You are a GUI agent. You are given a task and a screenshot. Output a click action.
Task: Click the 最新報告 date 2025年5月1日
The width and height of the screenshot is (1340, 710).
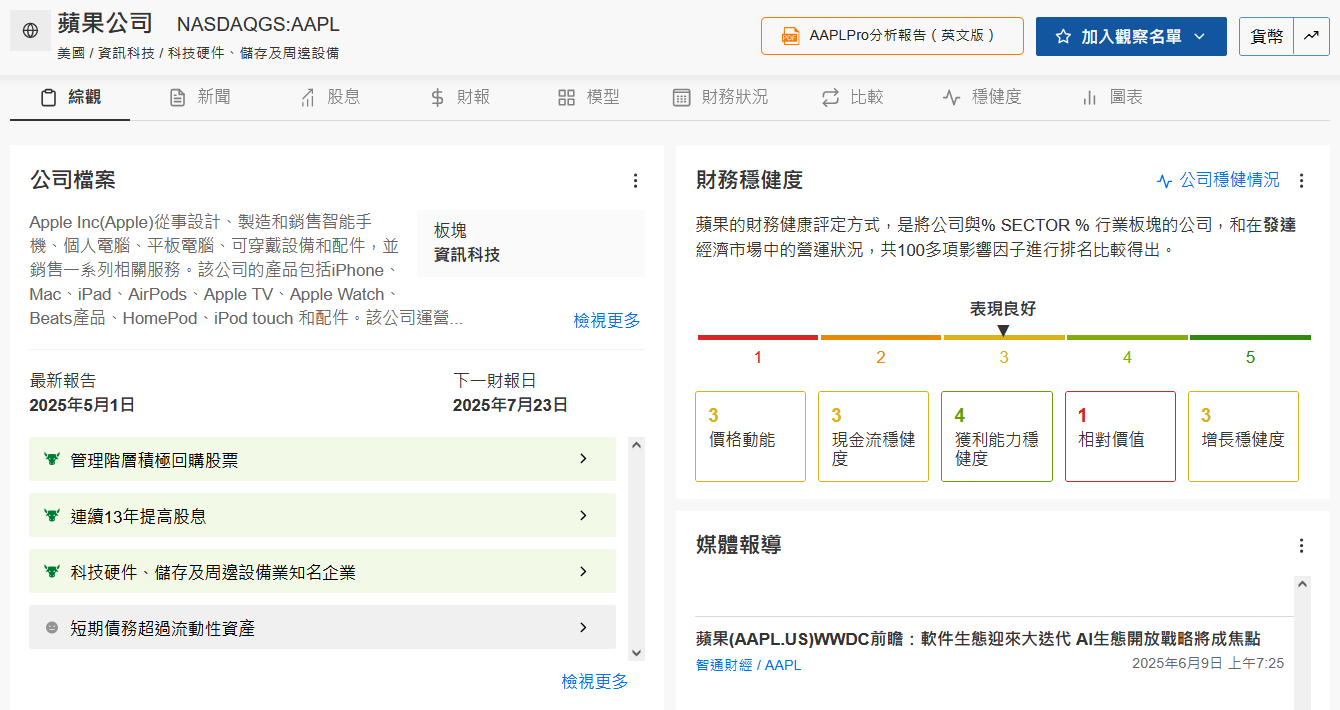point(82,405)
